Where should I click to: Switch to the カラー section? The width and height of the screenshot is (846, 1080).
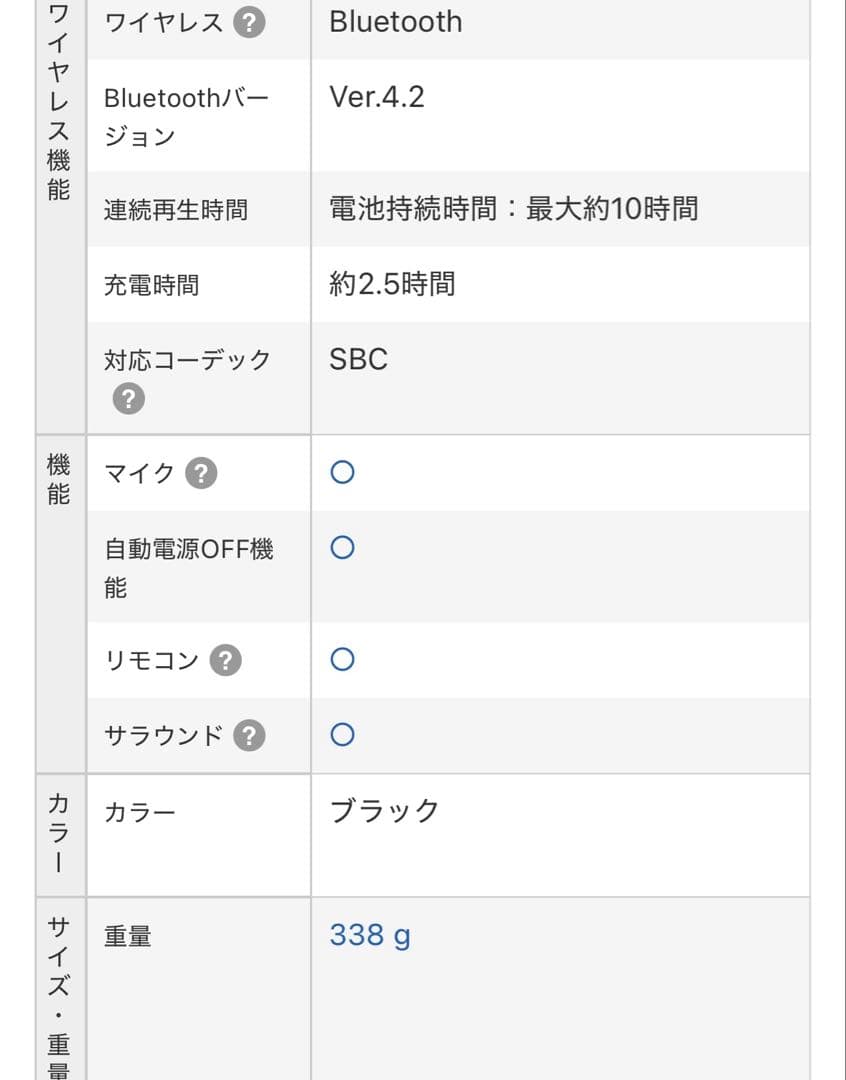tap(57, 830)
